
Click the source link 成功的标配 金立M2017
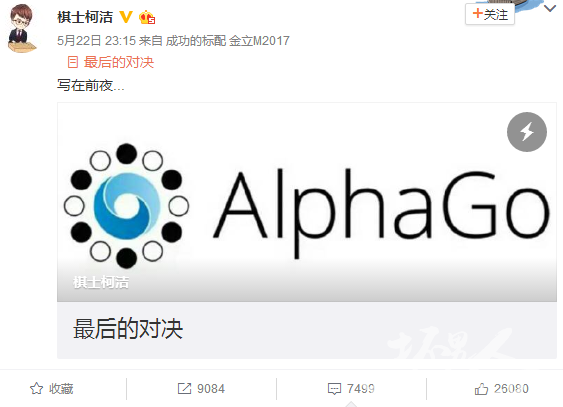click(227, 41)
